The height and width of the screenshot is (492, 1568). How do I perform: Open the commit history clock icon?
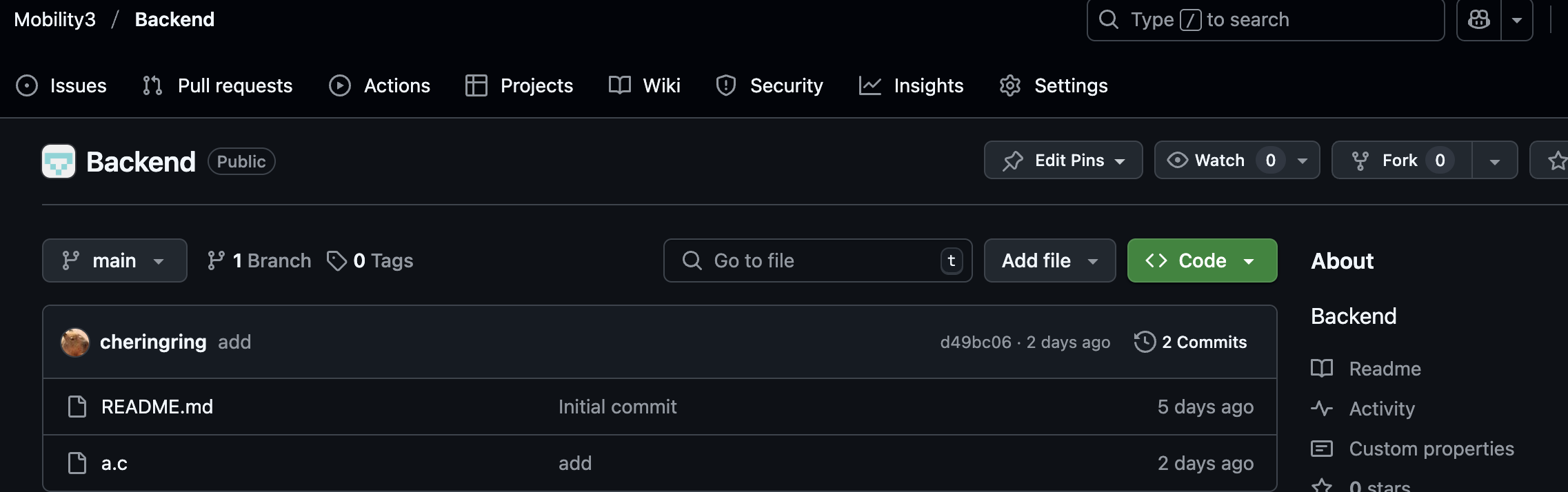(x=1145, y=342)
